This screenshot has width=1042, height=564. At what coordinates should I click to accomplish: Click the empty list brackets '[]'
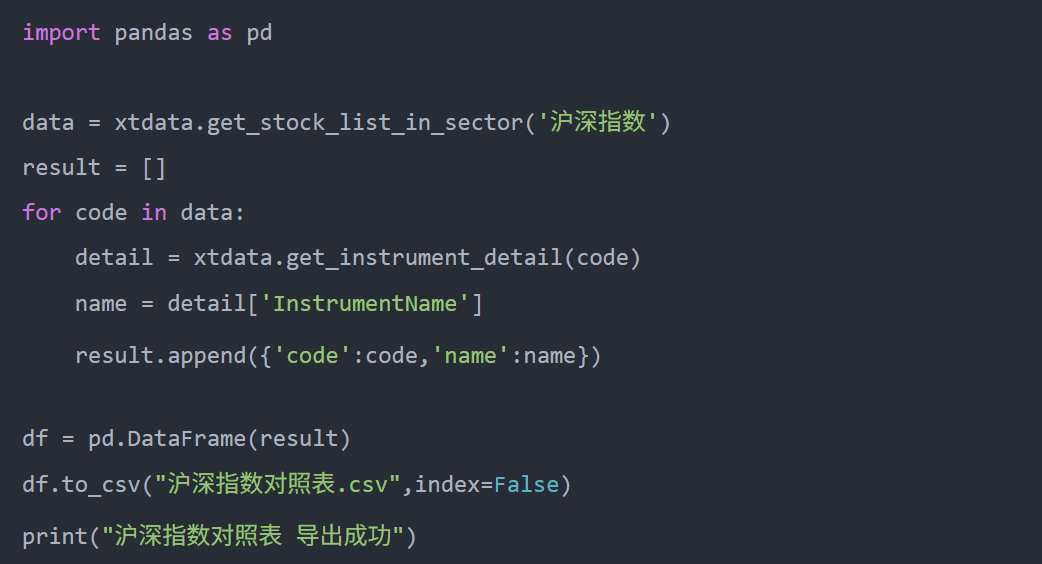(154, 168)
